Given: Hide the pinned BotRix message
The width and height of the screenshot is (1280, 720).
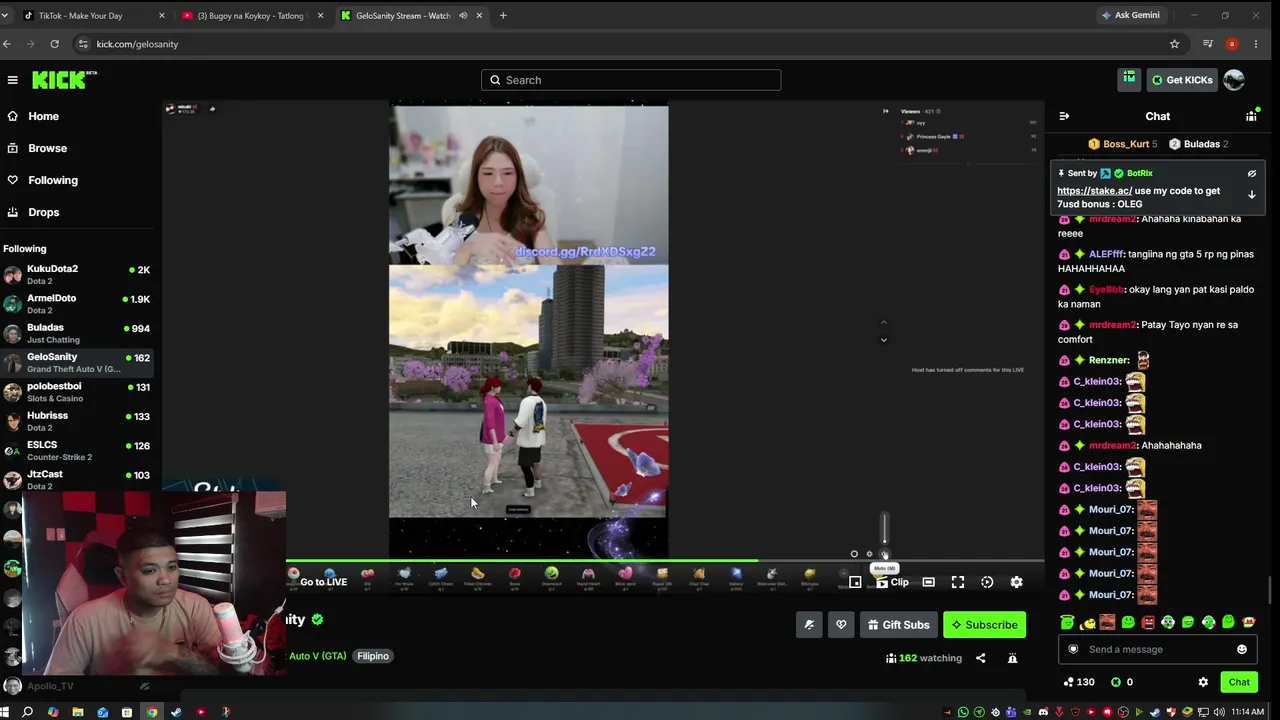Looking at the screenshot, I should click(x=1251, y=174).
